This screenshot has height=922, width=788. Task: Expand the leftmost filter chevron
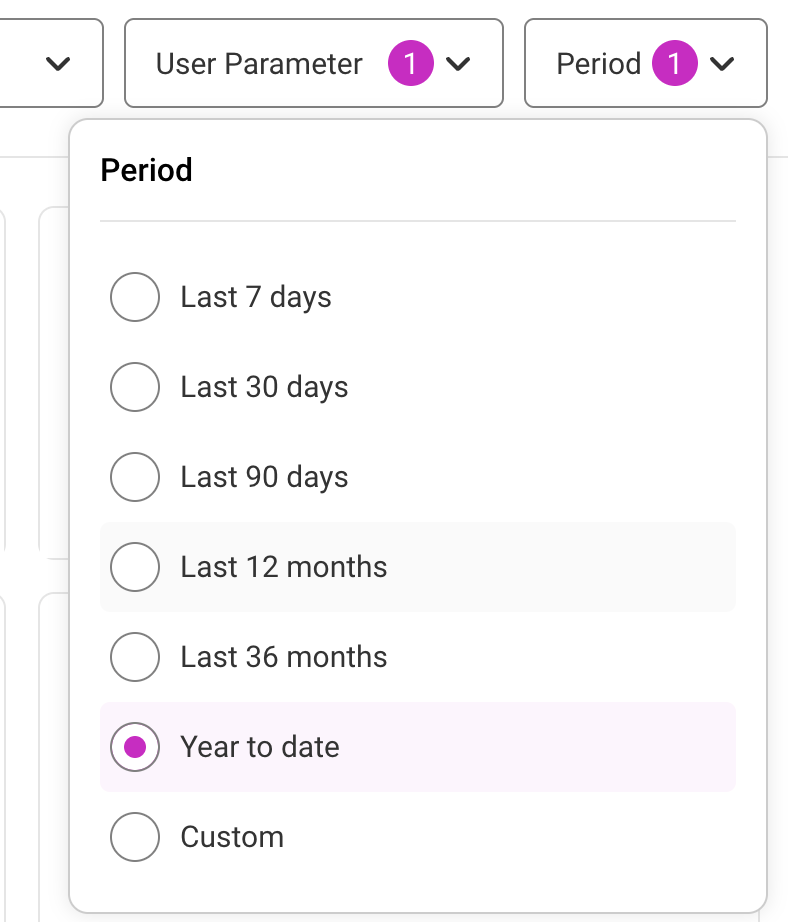tap(57, 63)
